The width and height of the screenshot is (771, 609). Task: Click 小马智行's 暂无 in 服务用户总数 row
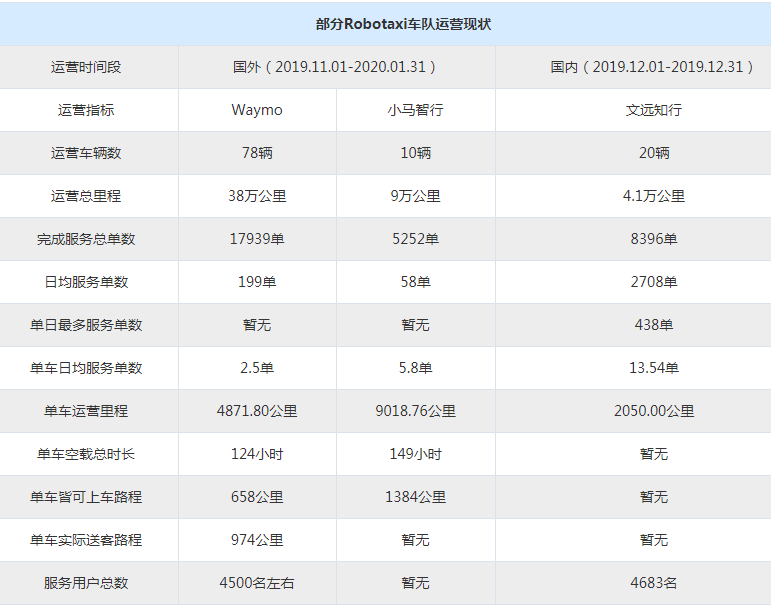point(415,583)
